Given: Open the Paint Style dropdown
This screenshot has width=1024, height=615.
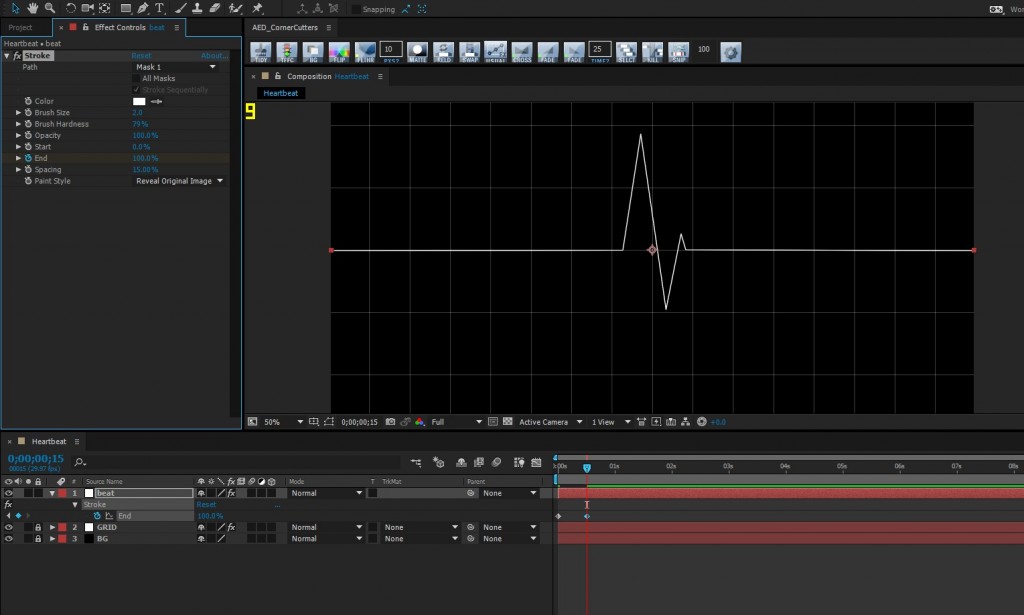Looking at the screenshot, I should click(179, 181).
